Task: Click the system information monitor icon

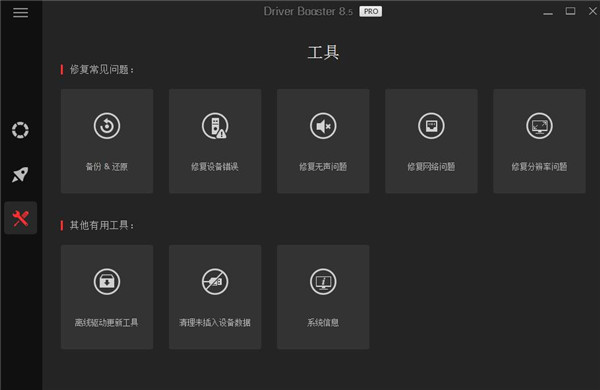Action: (323, 282)
